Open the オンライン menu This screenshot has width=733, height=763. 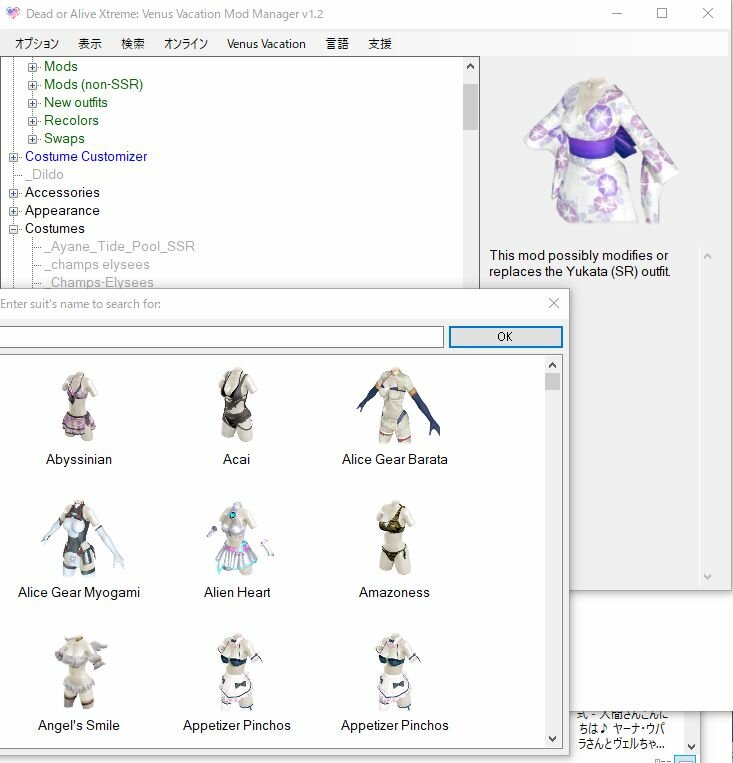pos(186,44)
